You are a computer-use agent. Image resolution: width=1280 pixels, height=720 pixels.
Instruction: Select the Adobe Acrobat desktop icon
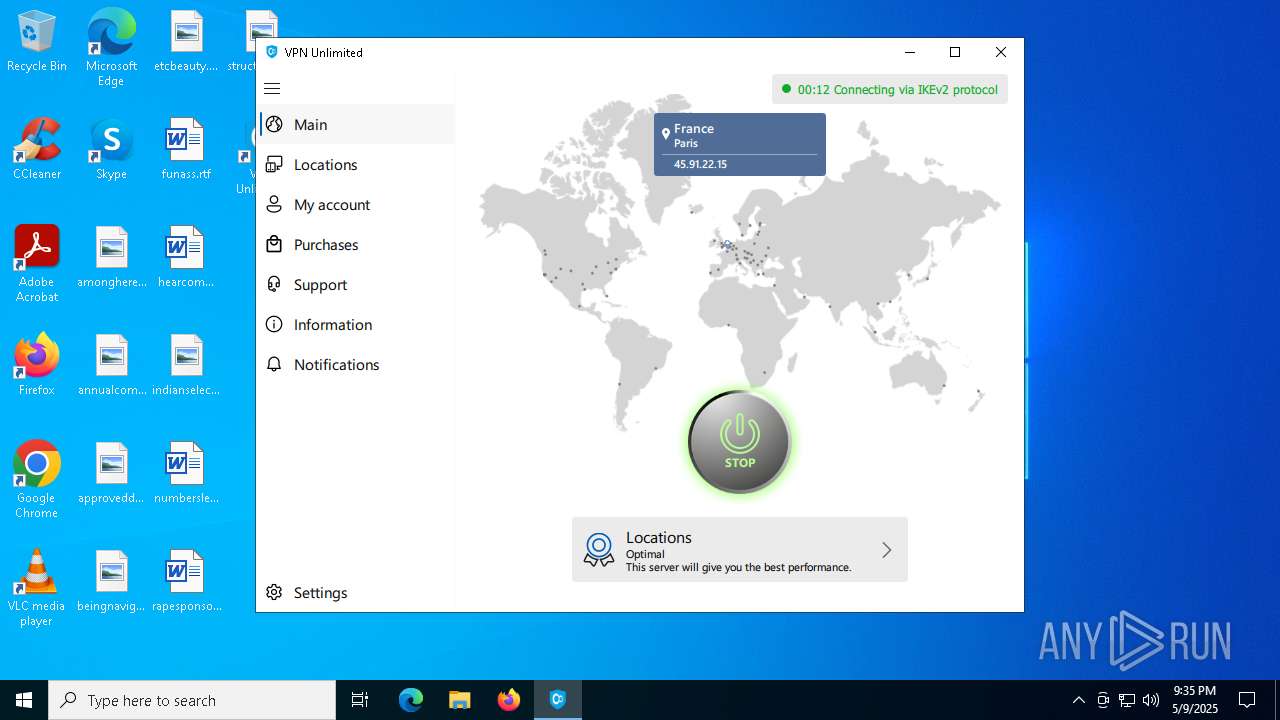coord(37,264)
